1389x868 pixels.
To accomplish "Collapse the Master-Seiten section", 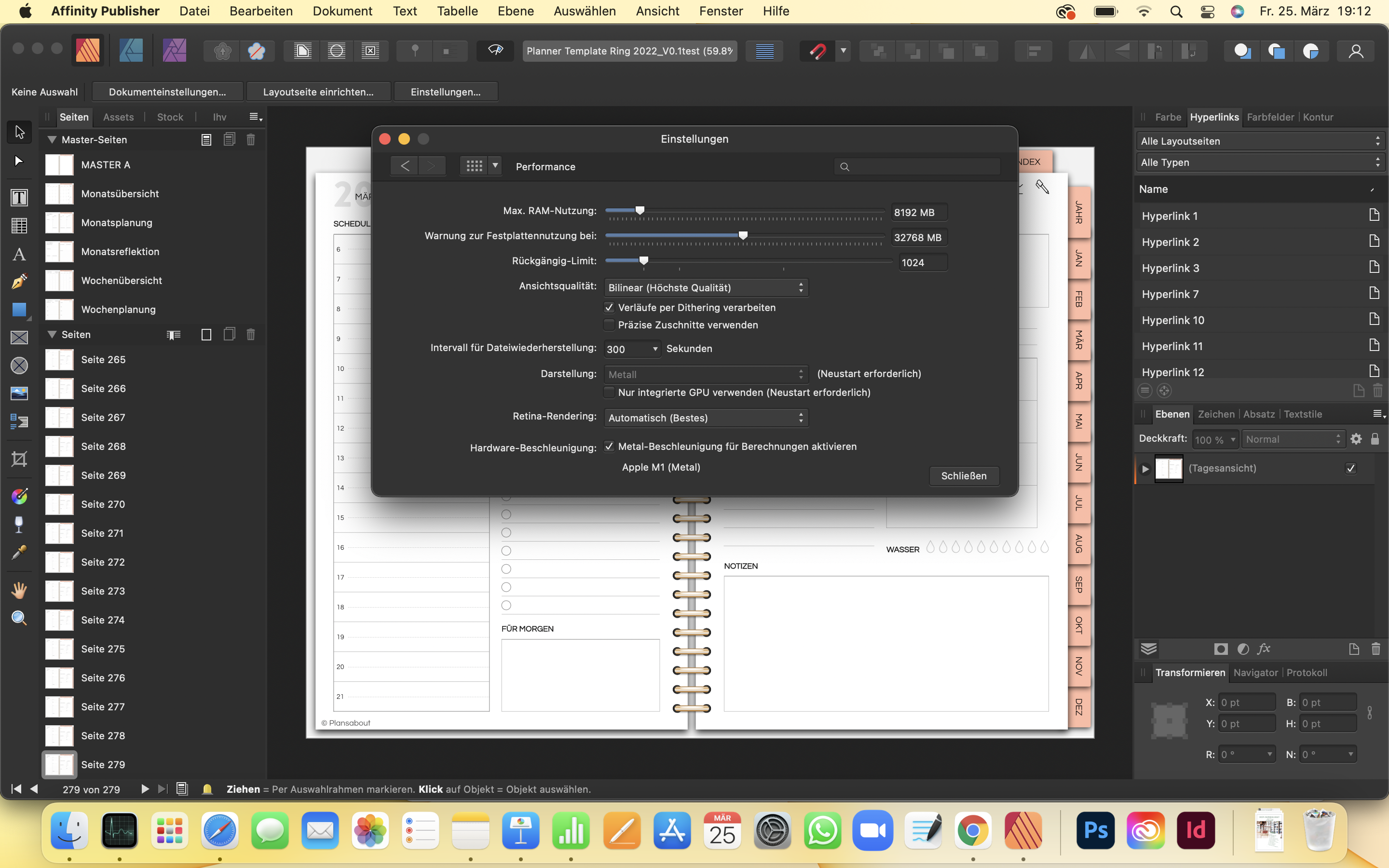I will (52, 139).
